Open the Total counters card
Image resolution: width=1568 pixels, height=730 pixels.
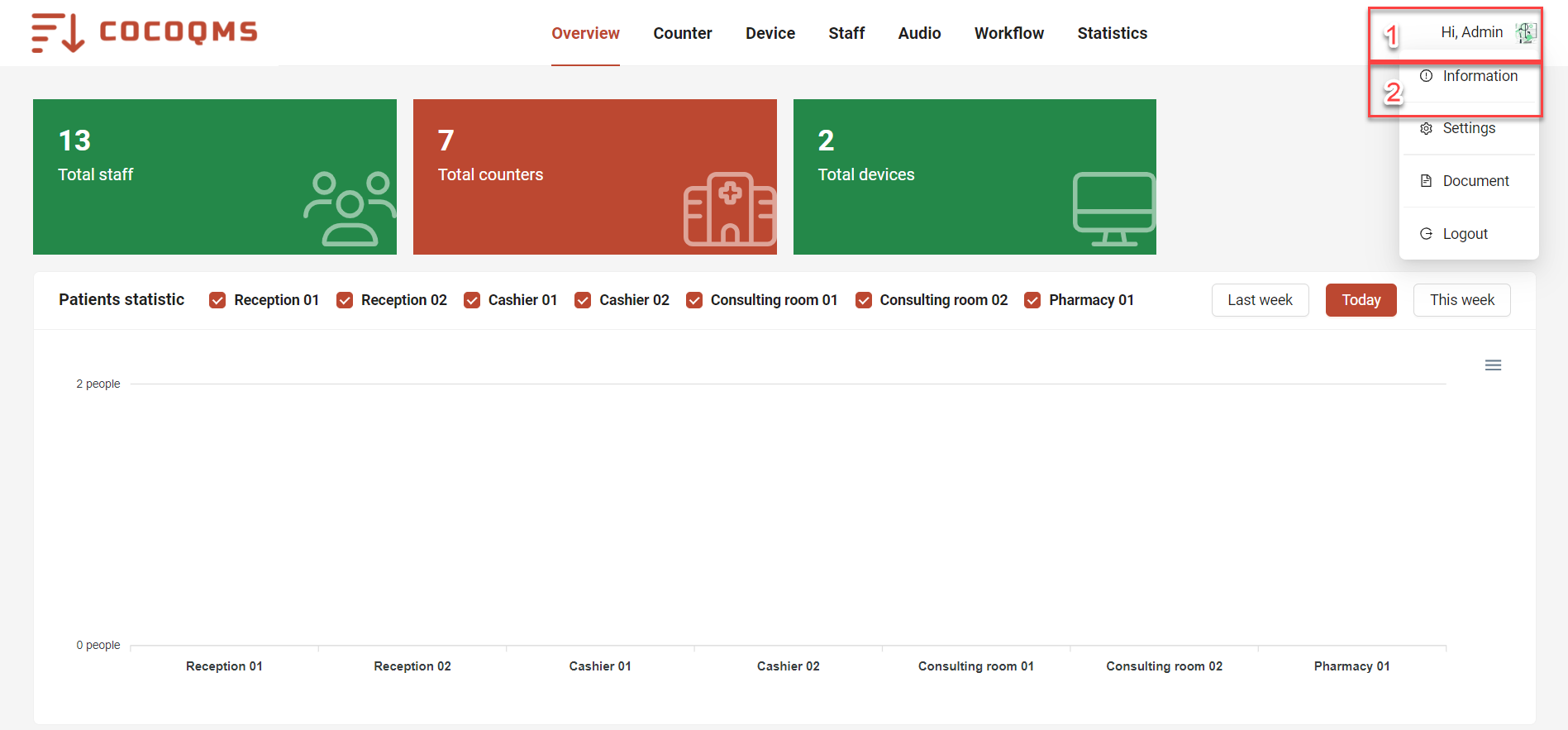coord(595,177)
